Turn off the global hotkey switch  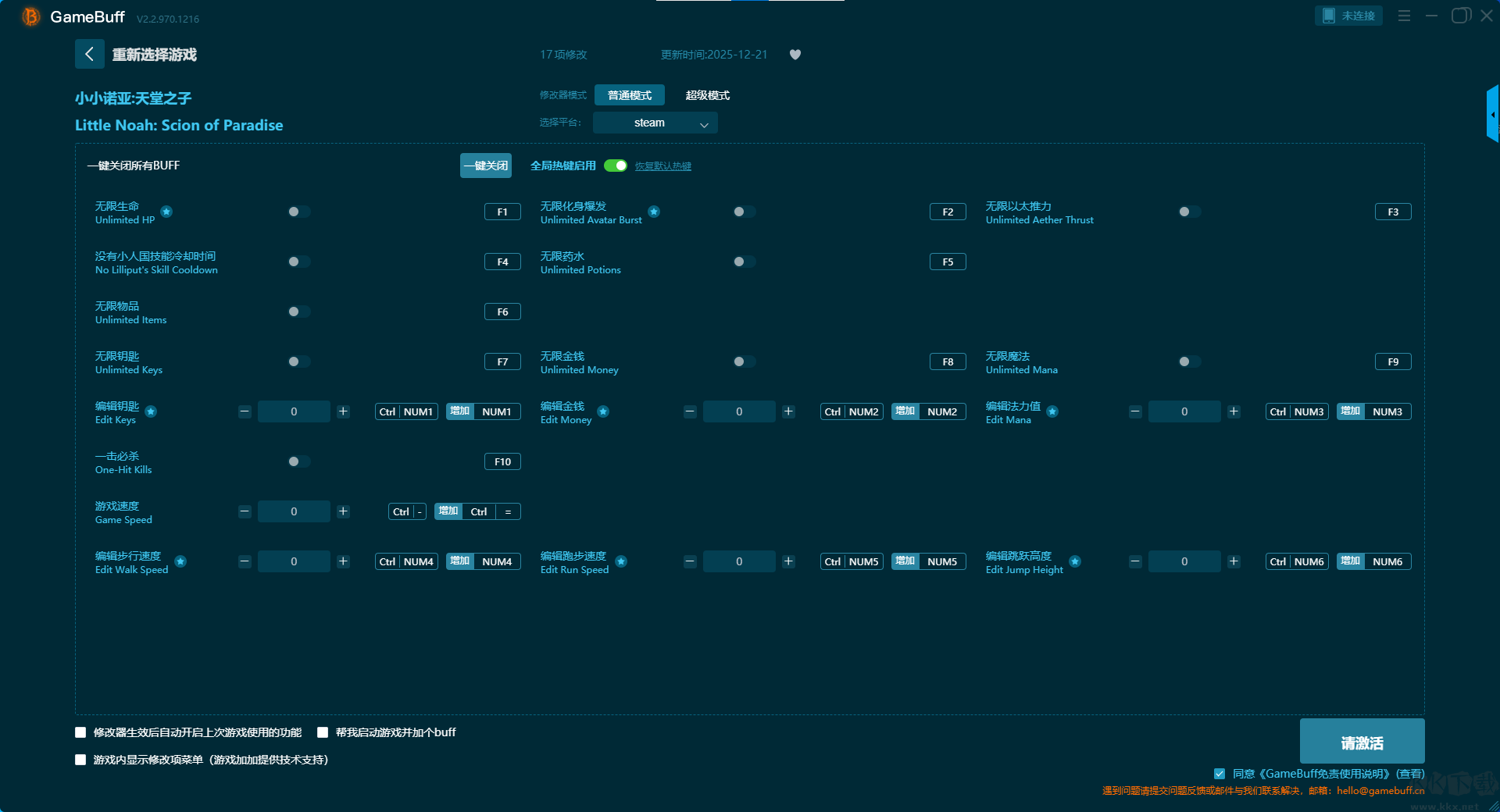[616, 166]
